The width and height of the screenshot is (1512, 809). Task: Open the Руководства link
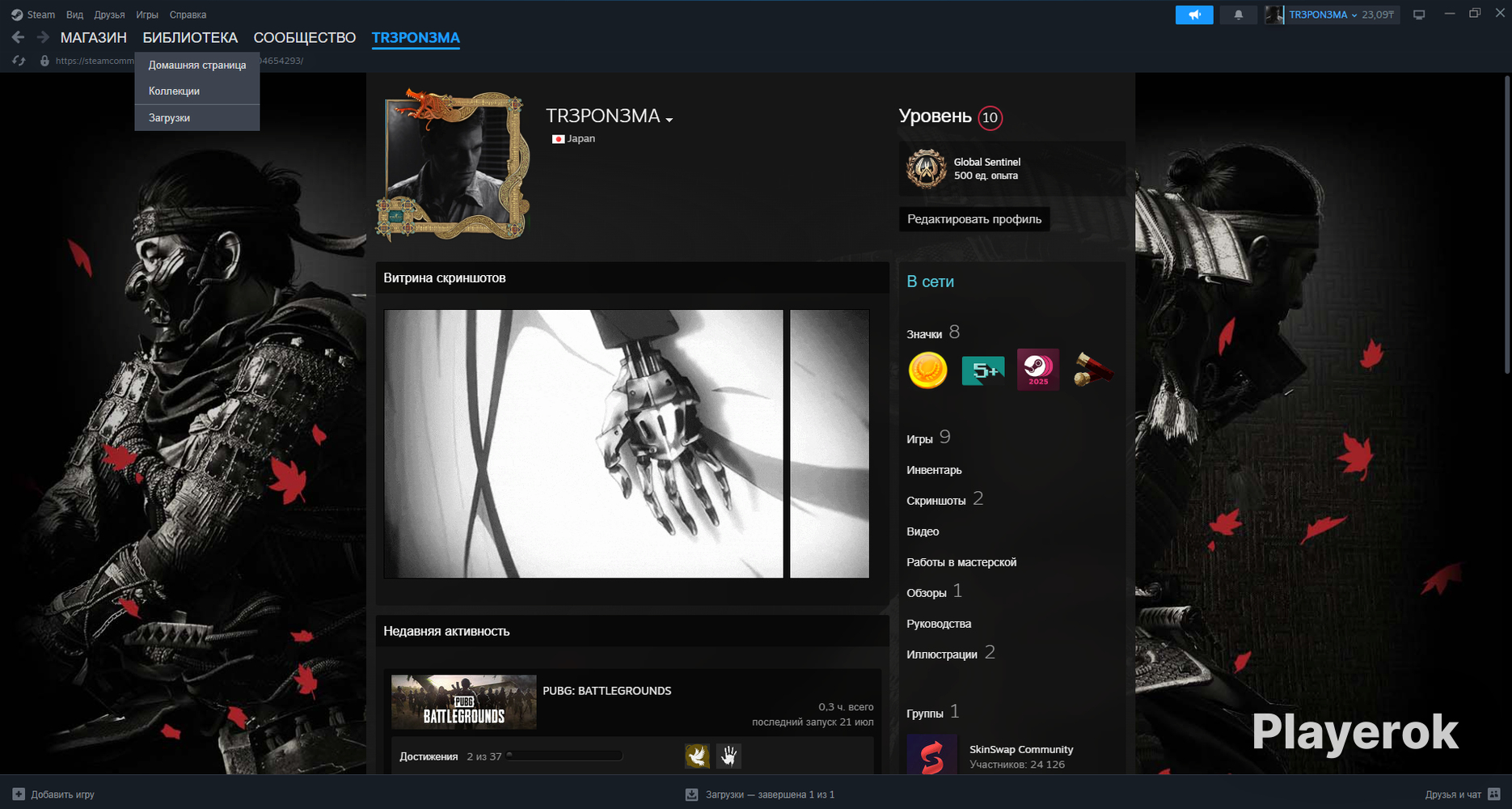[x=939, y=624]
